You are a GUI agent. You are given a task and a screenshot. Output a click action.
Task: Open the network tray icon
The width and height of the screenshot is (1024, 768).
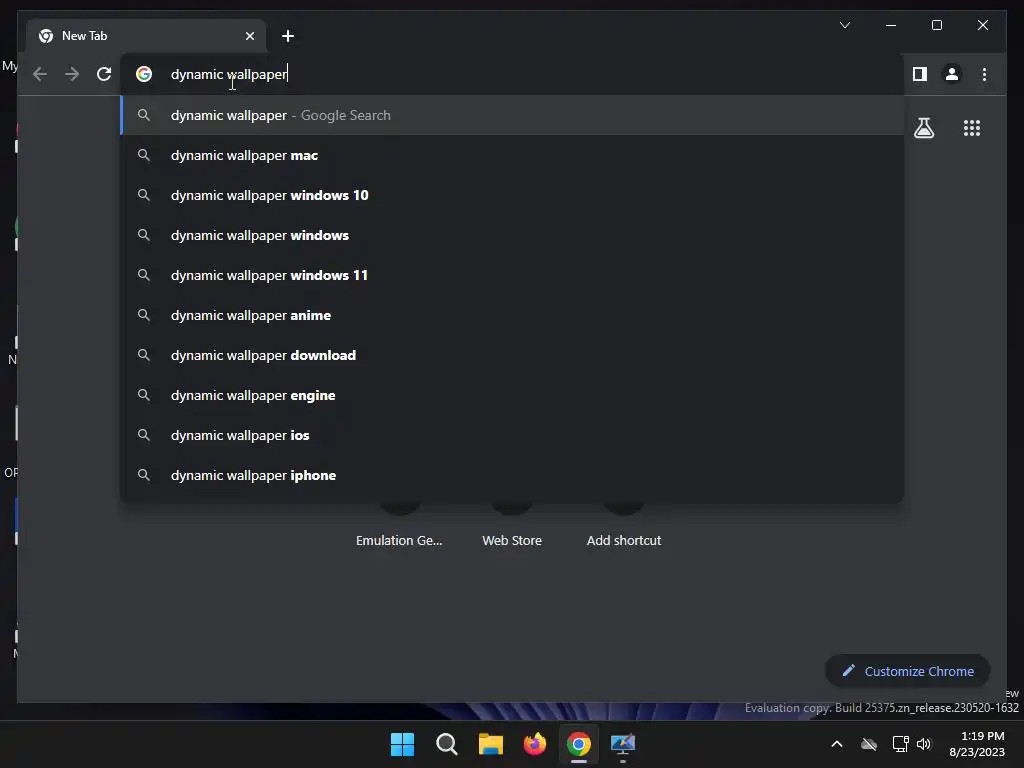901,744
